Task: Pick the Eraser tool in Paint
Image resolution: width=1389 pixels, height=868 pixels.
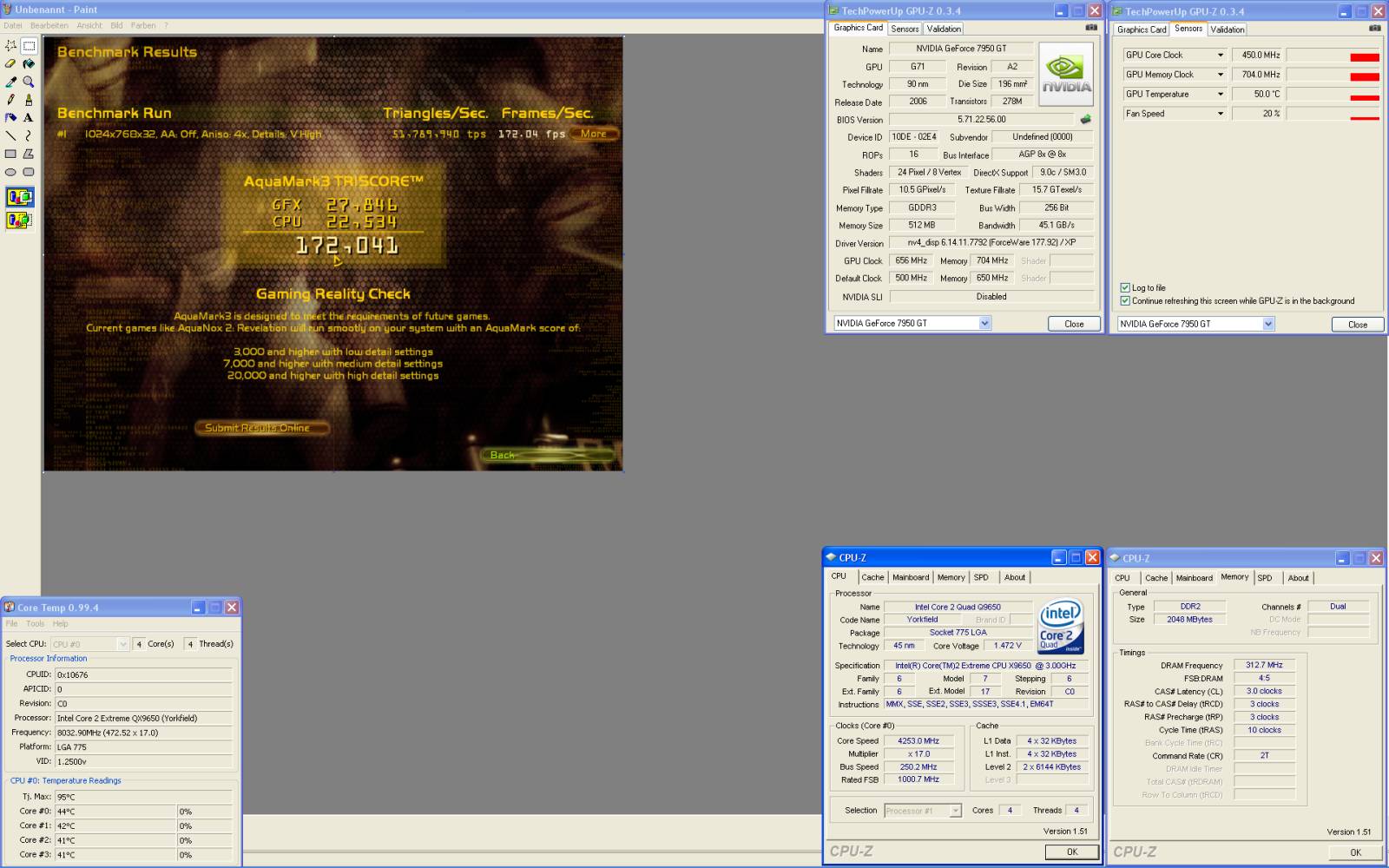Action: point(10,63)
